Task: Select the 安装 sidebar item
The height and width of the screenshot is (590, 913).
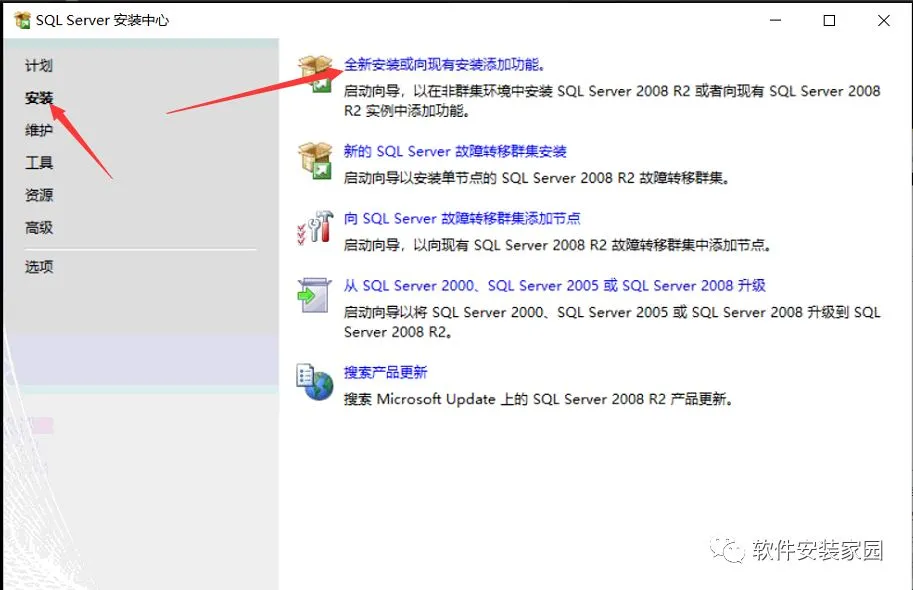Action: click(x=39, y=98)
